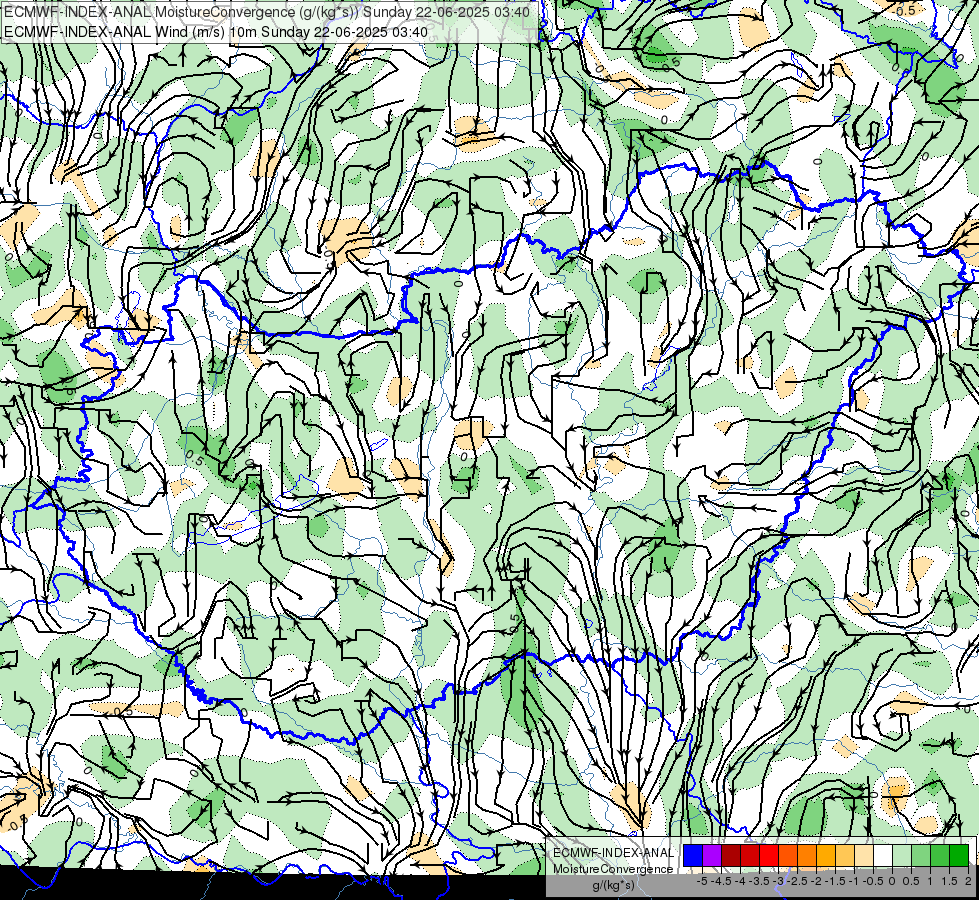Click the legend's ECMWF-INDEX-ANAL label

pyautogui.click(x=614, y=853)
